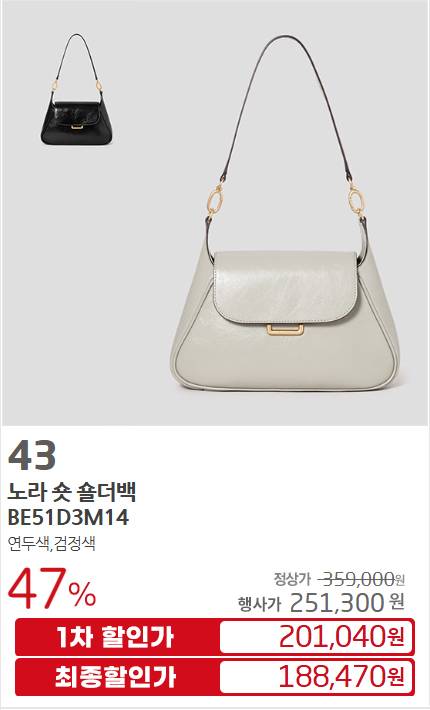430x710 pixels.
Task: Open the 노라 숏 숄더백 product title
Action: (x=72, y=492)
